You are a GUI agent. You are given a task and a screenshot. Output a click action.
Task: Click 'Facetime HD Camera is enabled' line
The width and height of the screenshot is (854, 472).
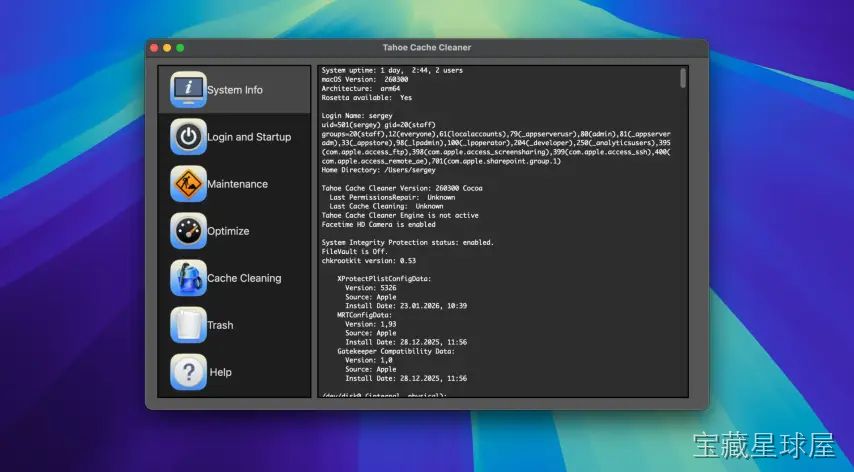coord(379,224)
